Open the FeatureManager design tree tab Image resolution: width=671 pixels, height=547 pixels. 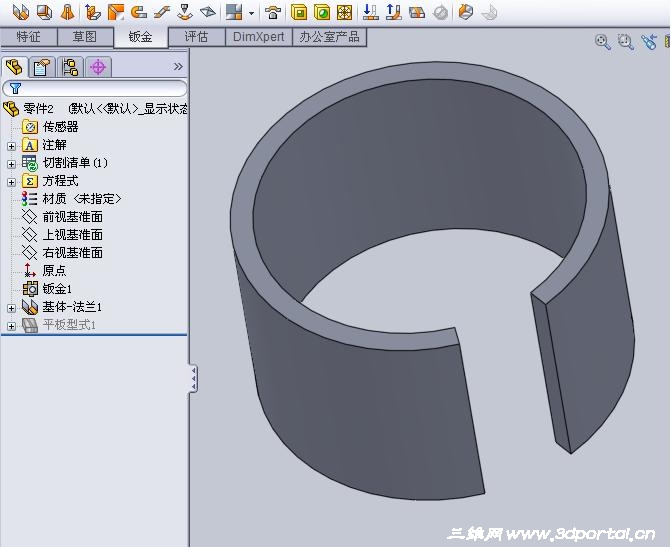click(15, 67)
